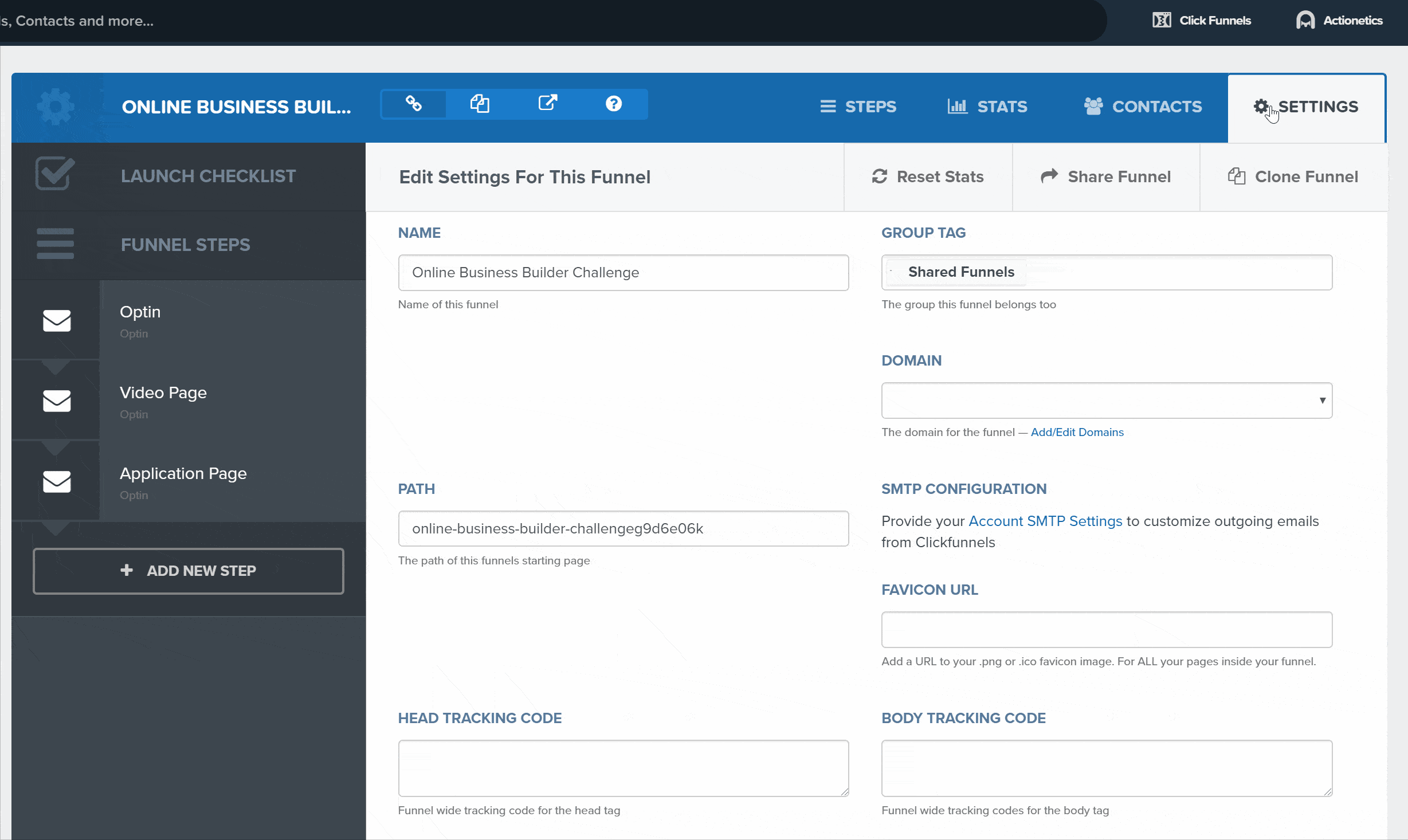Click the Optin step envelope icon
This screenshot has width=1408, height=840.
point(57,320)
